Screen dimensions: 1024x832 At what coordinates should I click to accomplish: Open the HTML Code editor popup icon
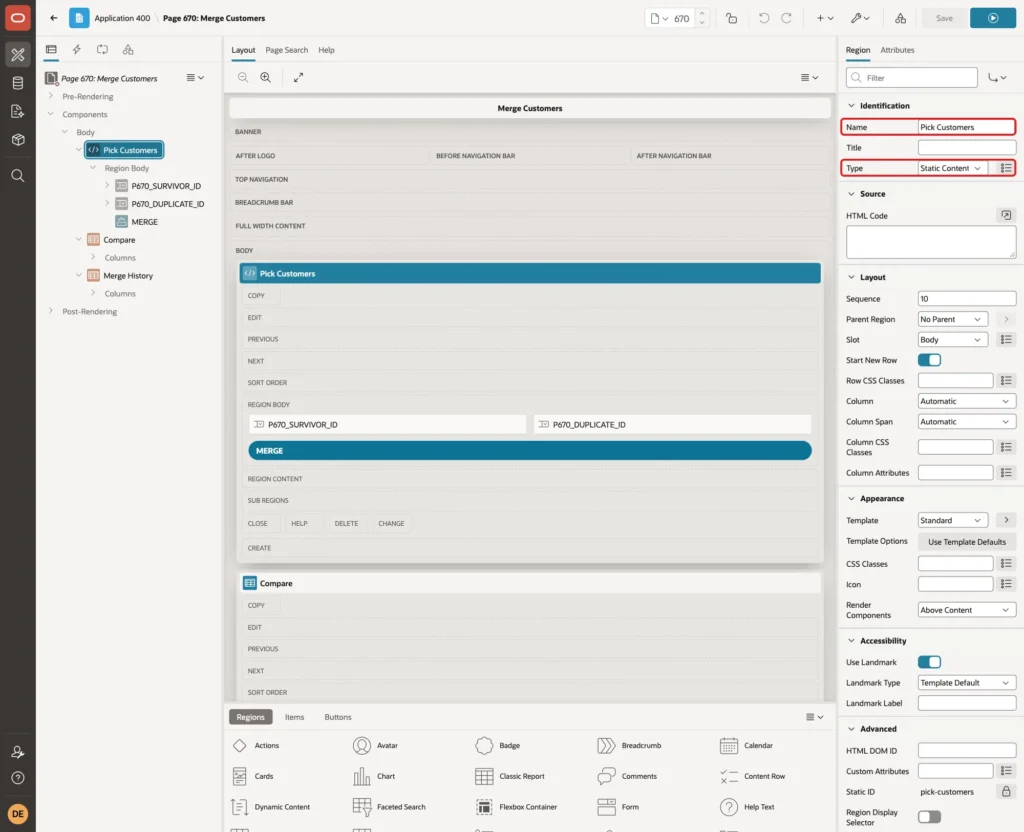pyautogui.click(x=1006, y=216)
